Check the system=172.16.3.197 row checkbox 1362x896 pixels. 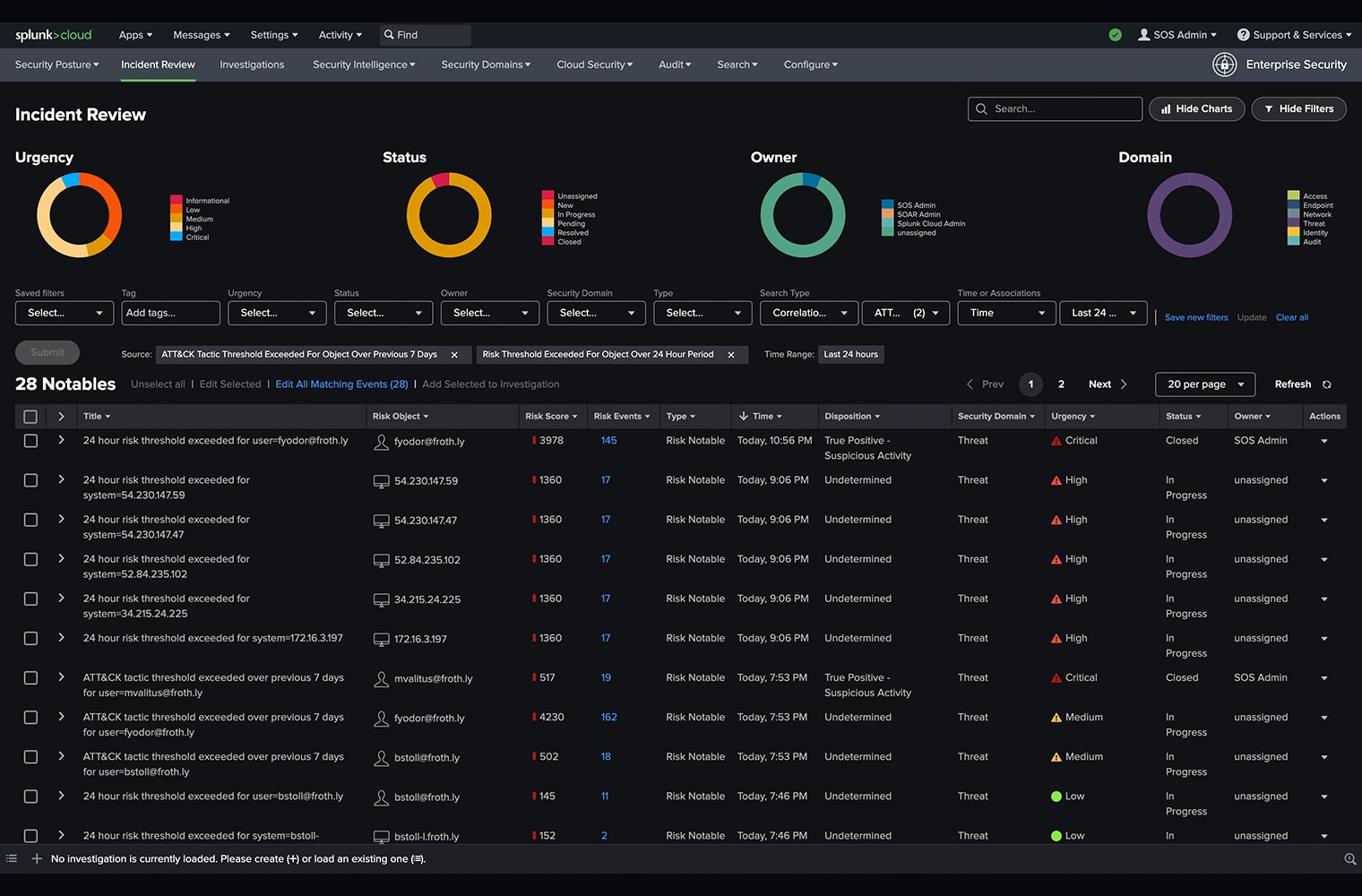pos(30,638)
